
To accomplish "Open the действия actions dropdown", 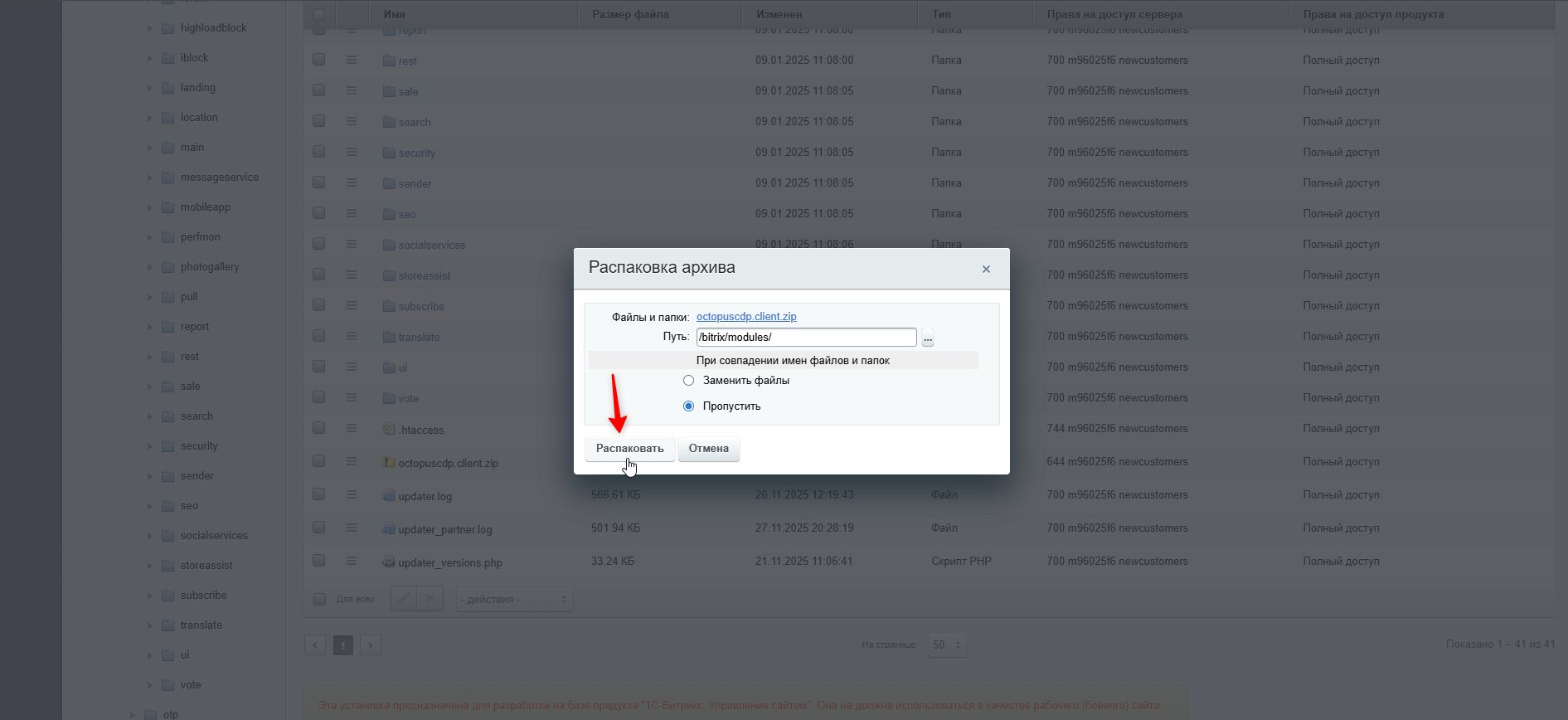I will tap(514, 599).
